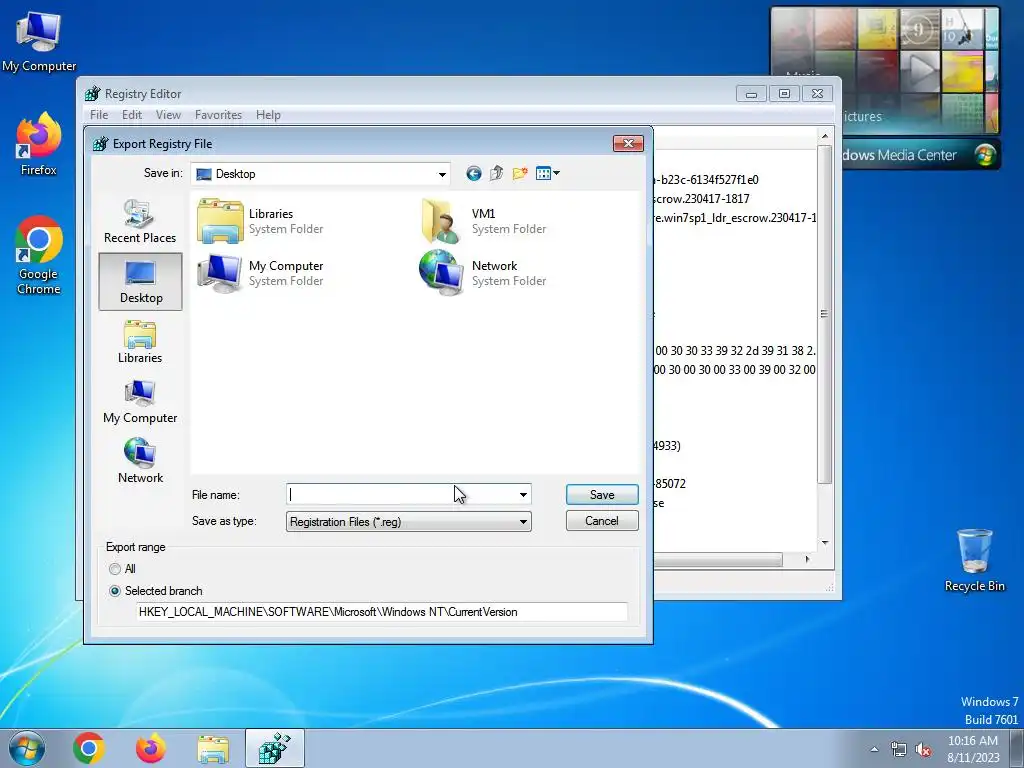Expand the Save in location dropdown

click(442, 174)
